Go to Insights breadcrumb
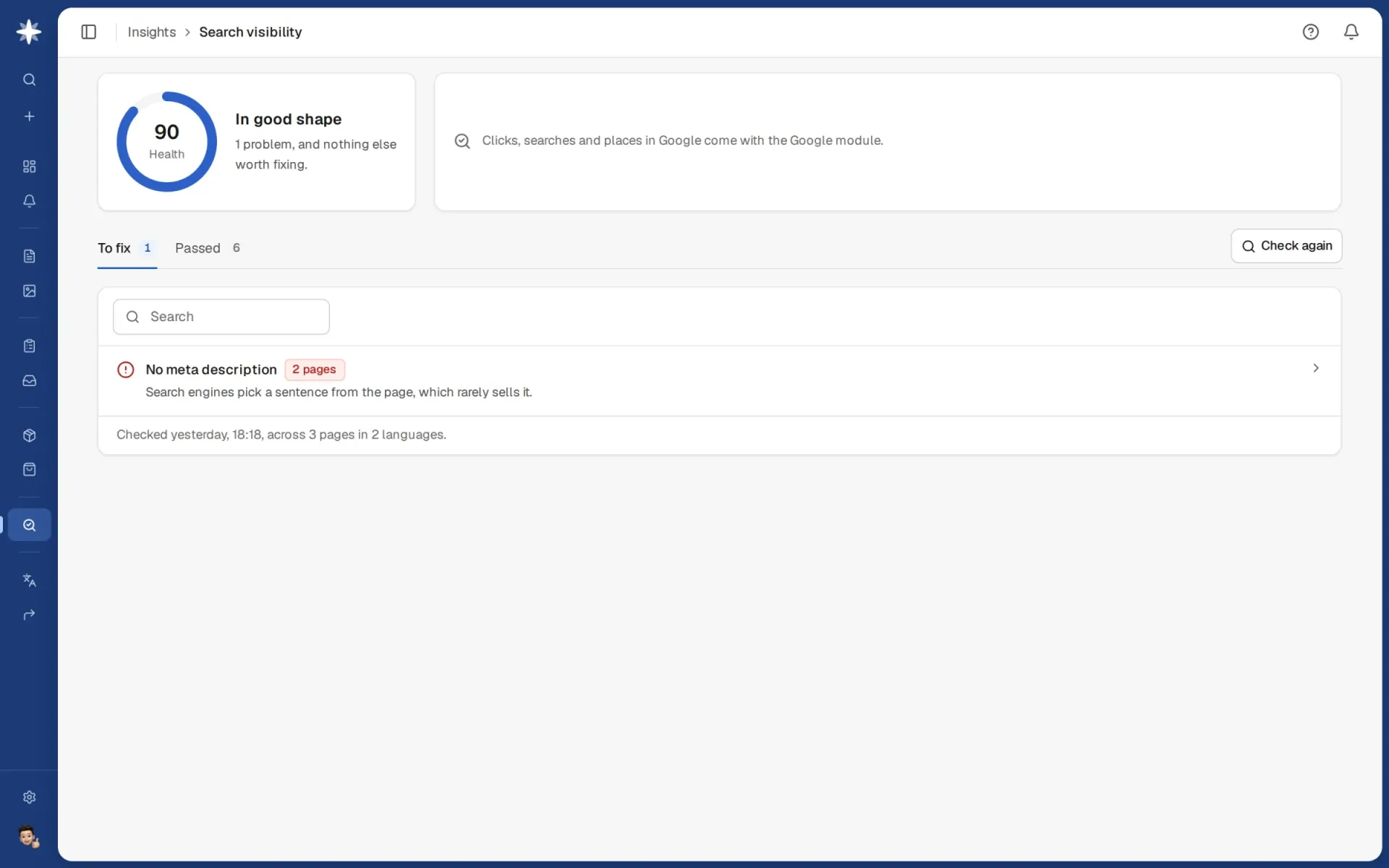The image size is (1389, 868). (x=152, y=32)
